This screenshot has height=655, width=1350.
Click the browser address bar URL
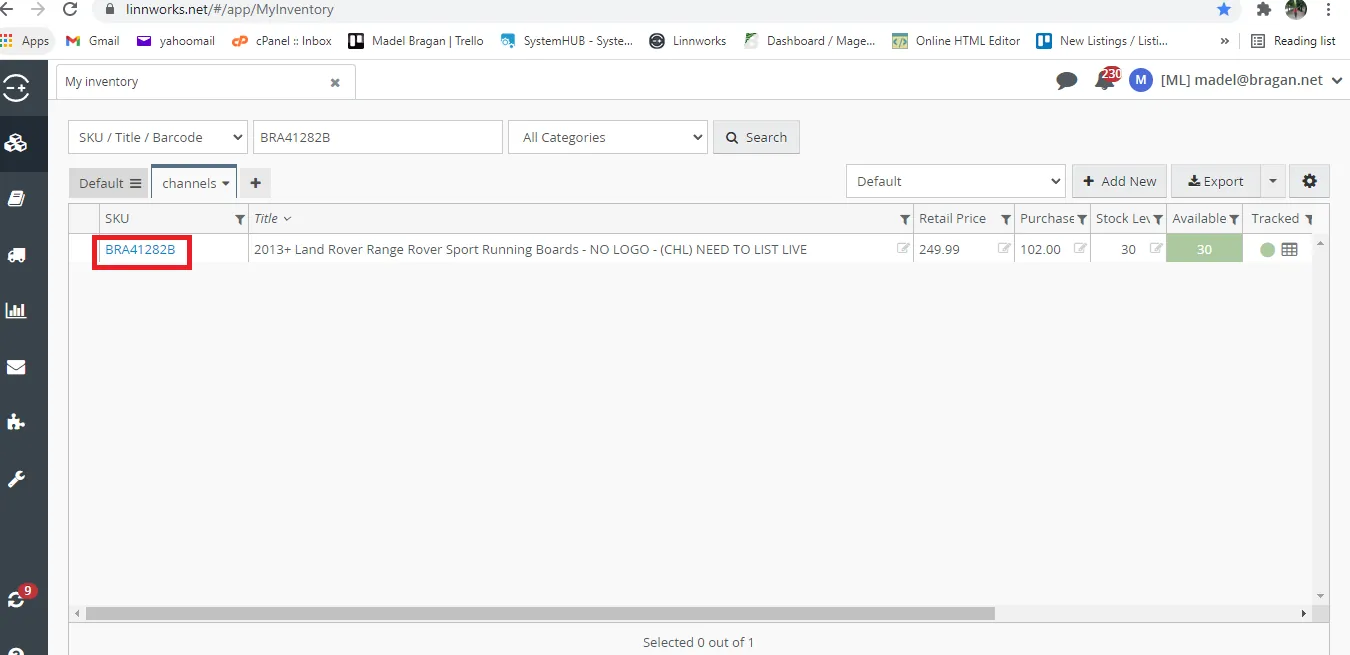tap(230, 9)
